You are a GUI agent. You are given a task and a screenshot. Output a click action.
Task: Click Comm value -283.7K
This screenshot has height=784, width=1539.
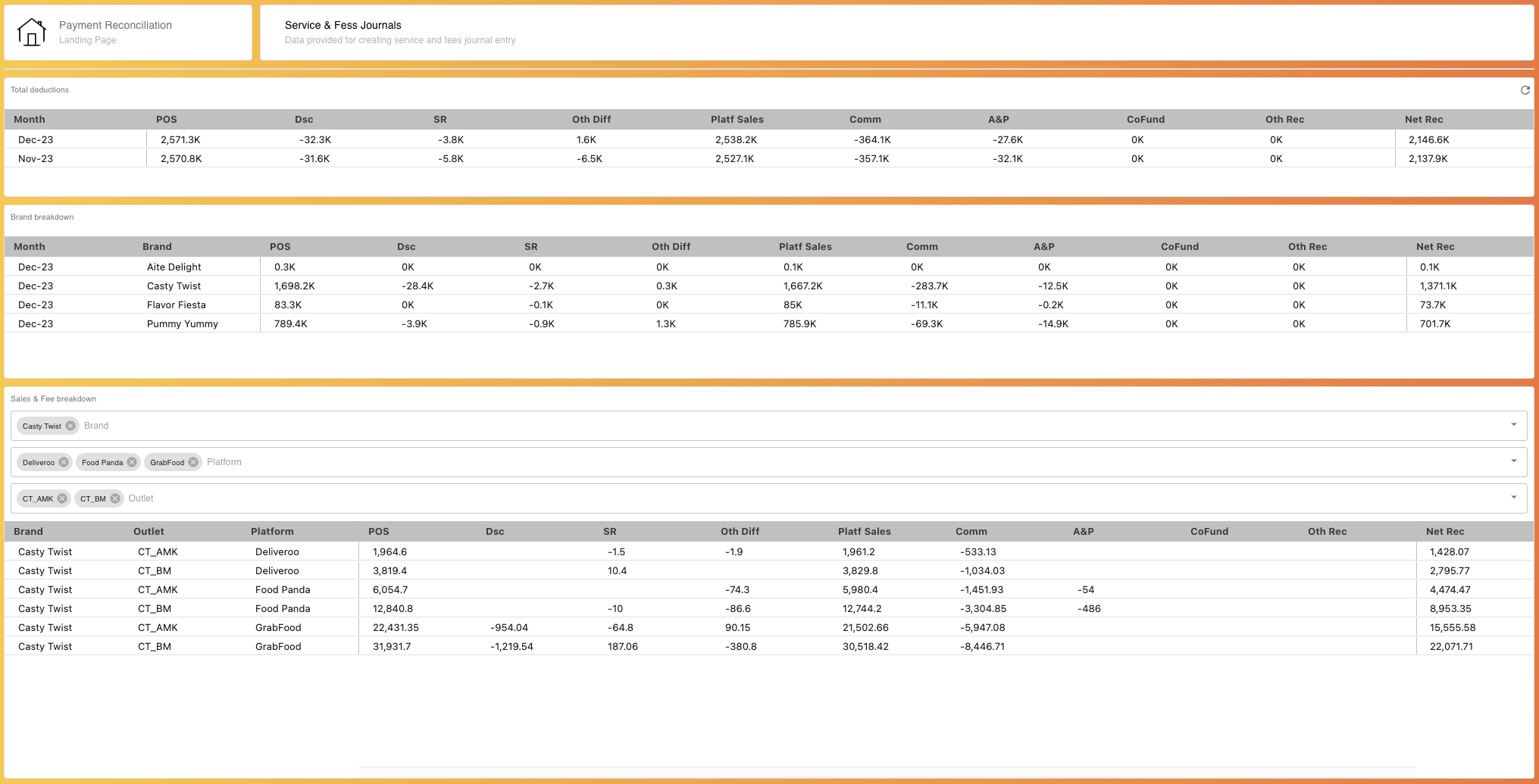pos(929,286)
